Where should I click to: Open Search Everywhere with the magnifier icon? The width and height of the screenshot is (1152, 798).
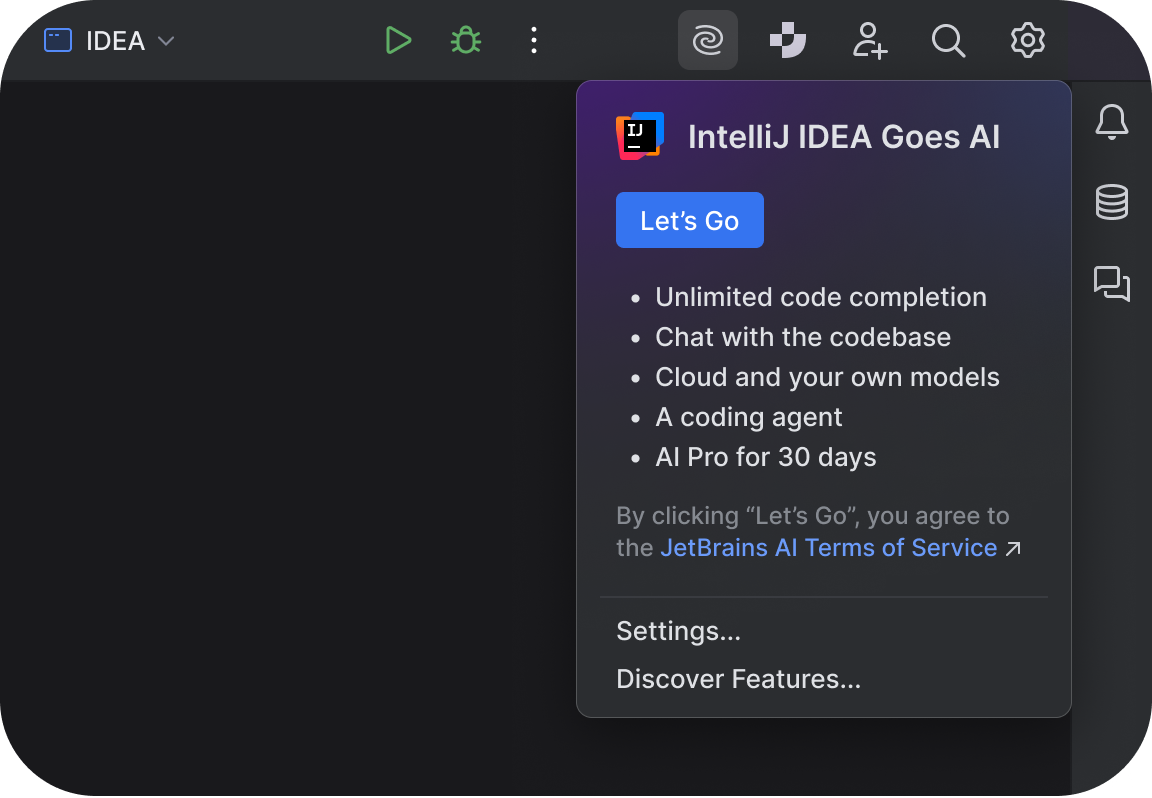(x=948, y=41)
